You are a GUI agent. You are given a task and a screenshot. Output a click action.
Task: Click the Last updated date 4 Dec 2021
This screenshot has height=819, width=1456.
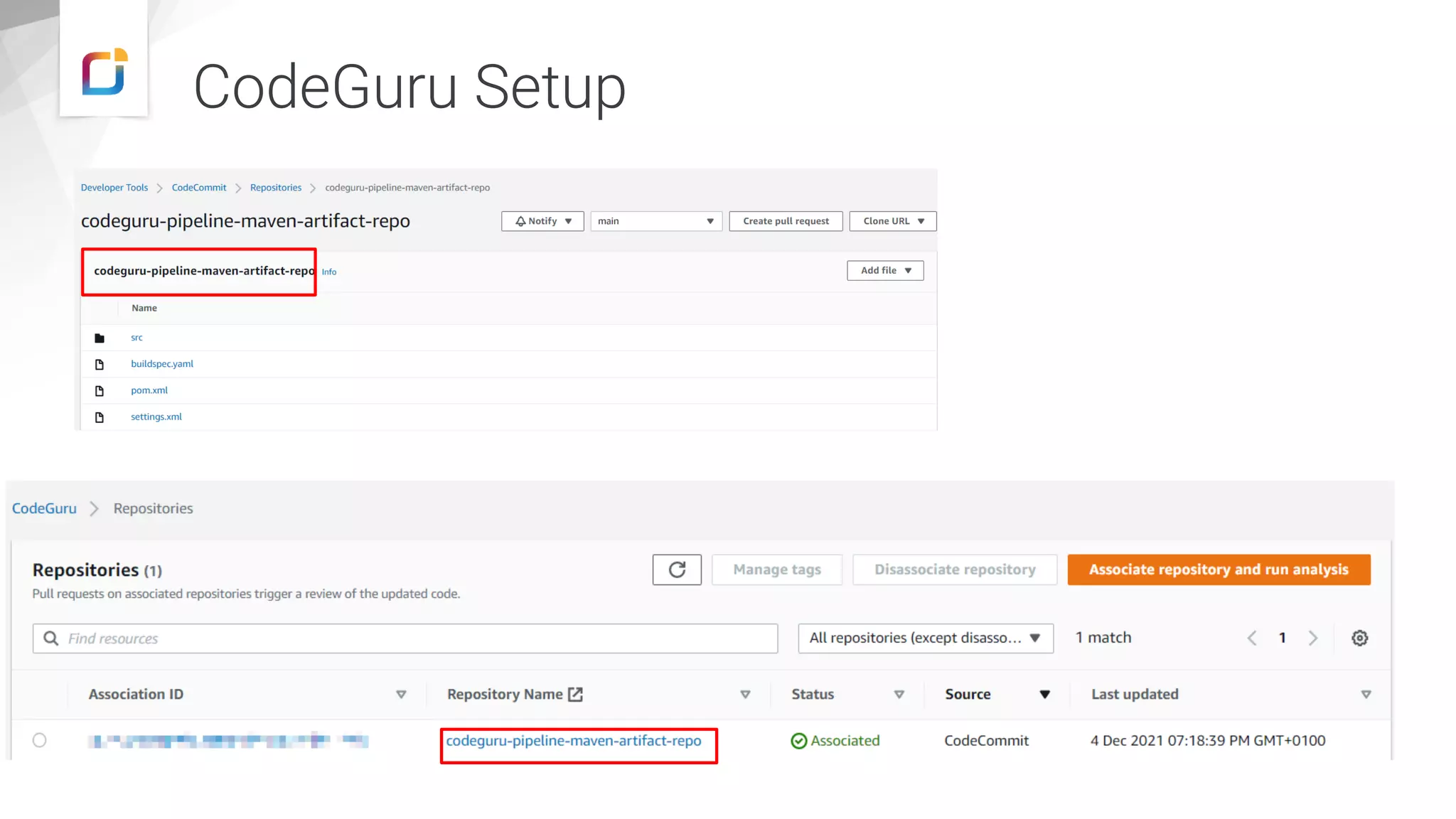pos(1208,741)
